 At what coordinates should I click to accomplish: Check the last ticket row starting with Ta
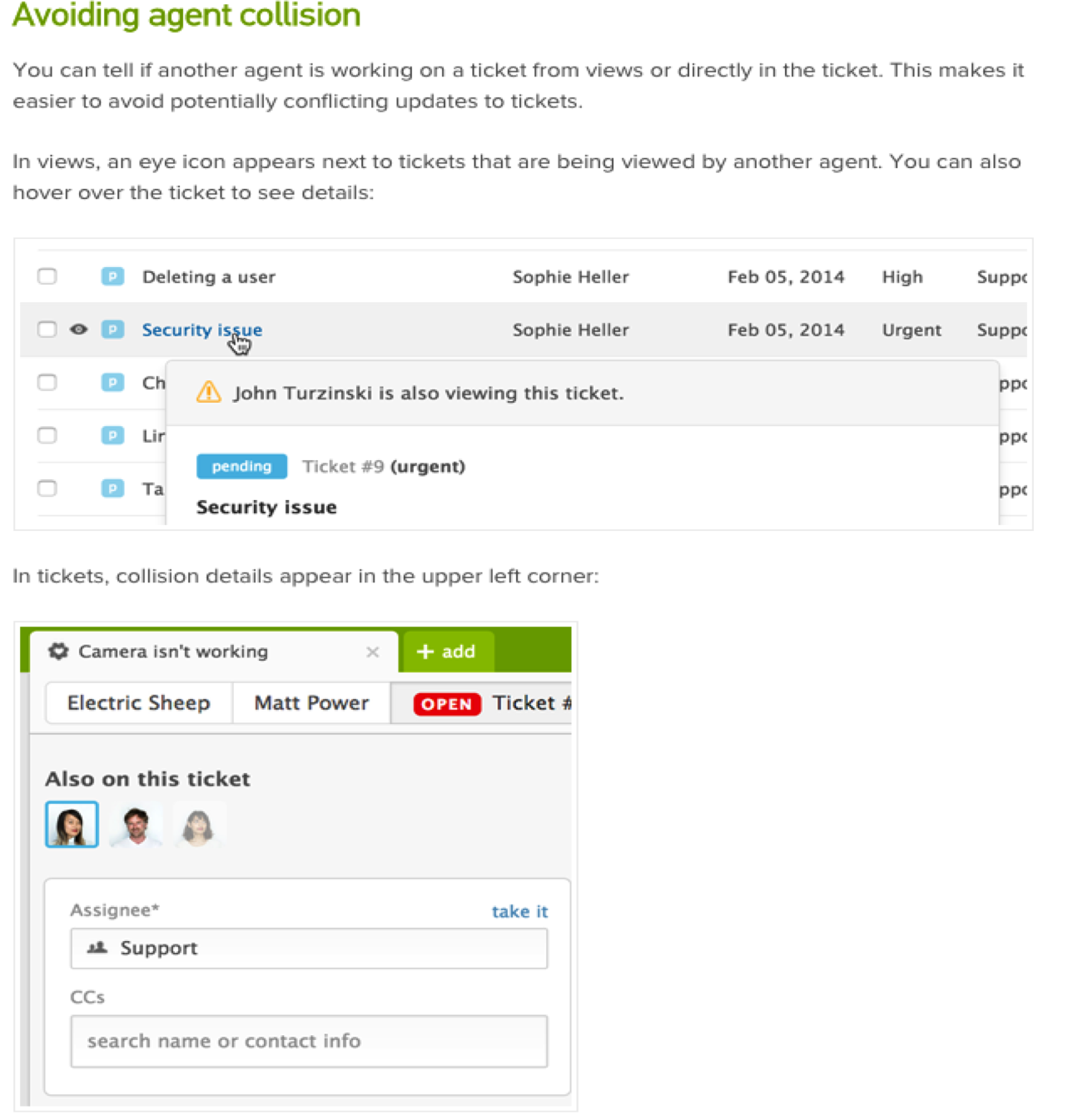(x=47, y=488)
